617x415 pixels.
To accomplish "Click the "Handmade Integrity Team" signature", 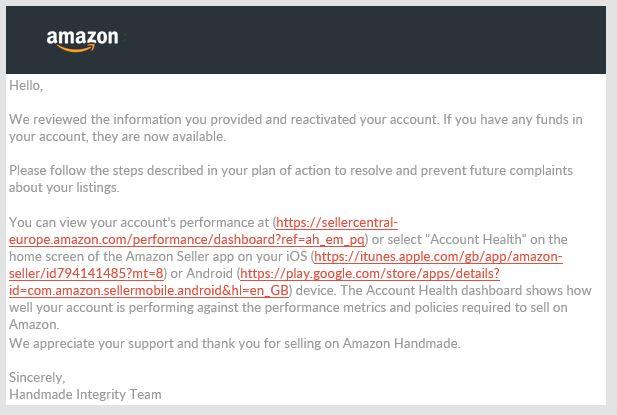I will pos(85,394).
